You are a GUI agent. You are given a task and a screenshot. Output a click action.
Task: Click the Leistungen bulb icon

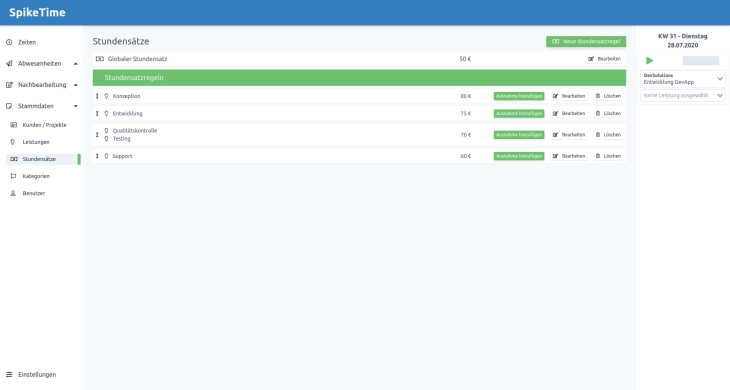click(13, 142)
